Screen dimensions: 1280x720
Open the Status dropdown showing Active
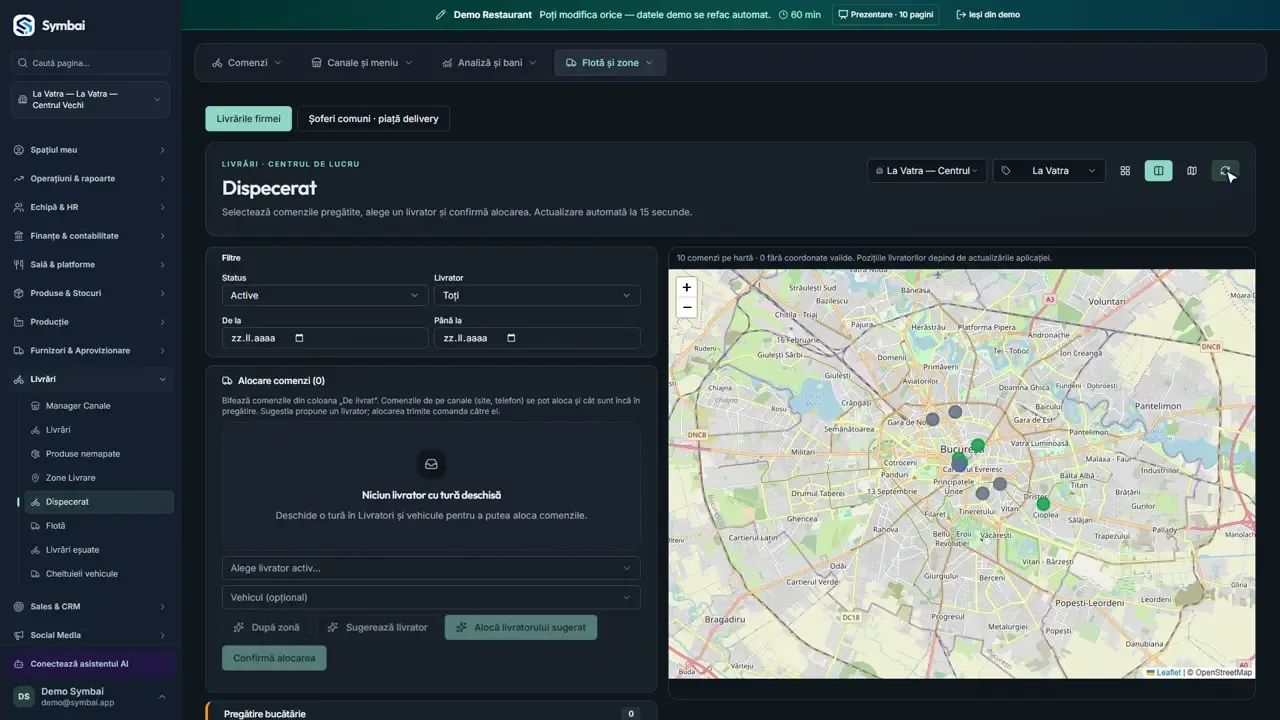click(325, 295)
